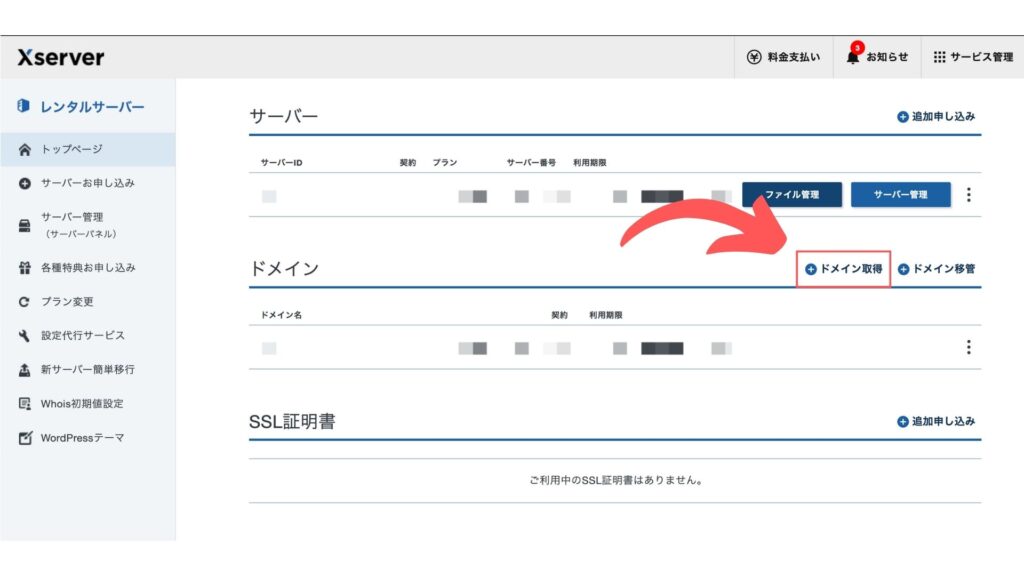This screenshot has height=576, width=1024.
Task: Open プラン変更 sidebar item
Action: (88, 302)
